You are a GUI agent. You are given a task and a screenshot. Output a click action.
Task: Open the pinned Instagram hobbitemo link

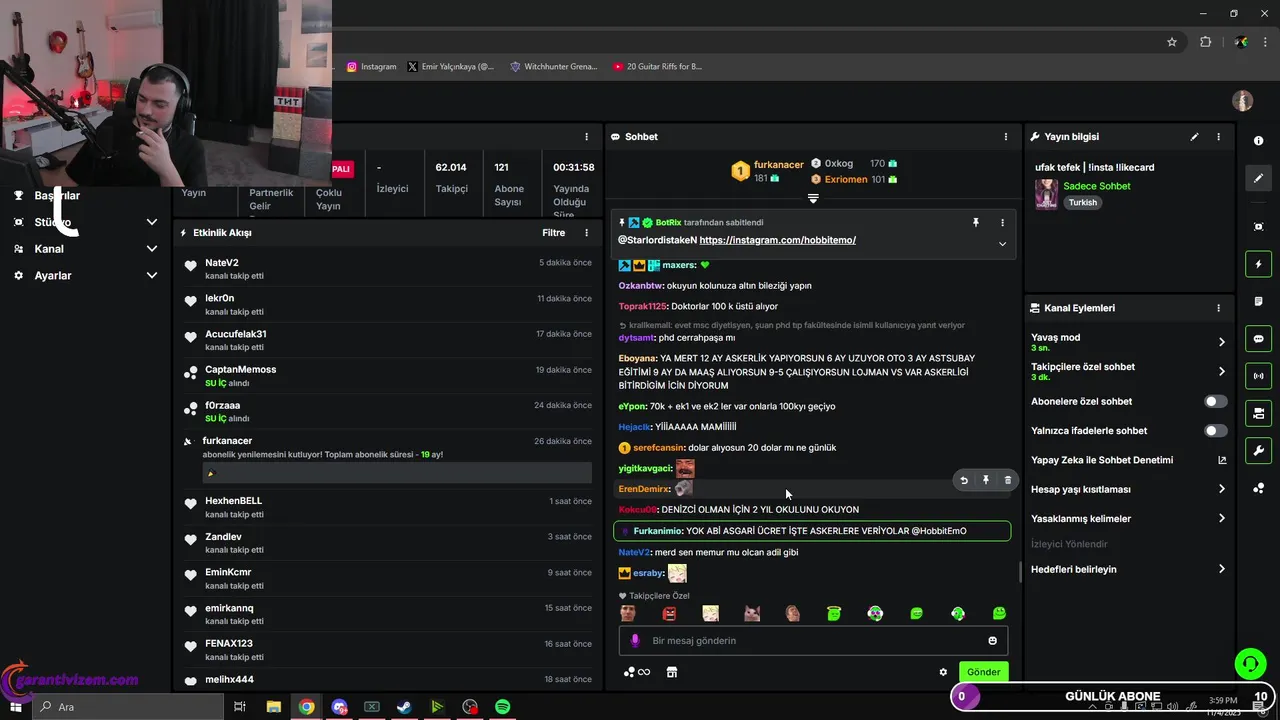point(778,240)
